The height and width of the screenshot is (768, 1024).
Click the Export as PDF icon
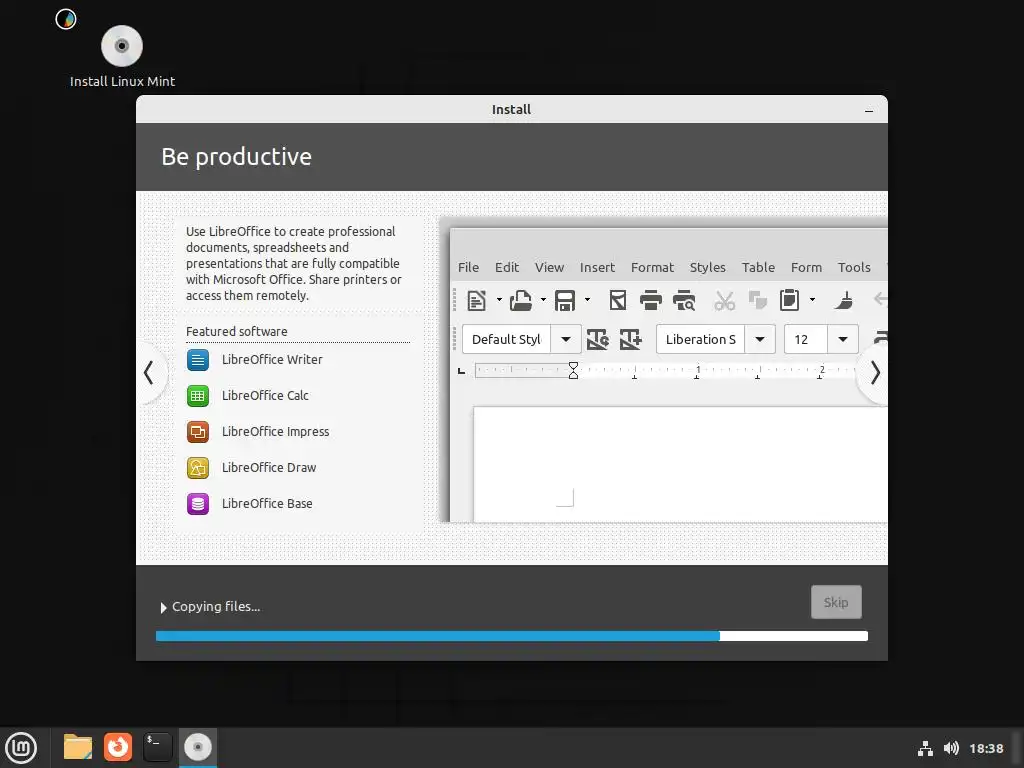click(618, 300)
